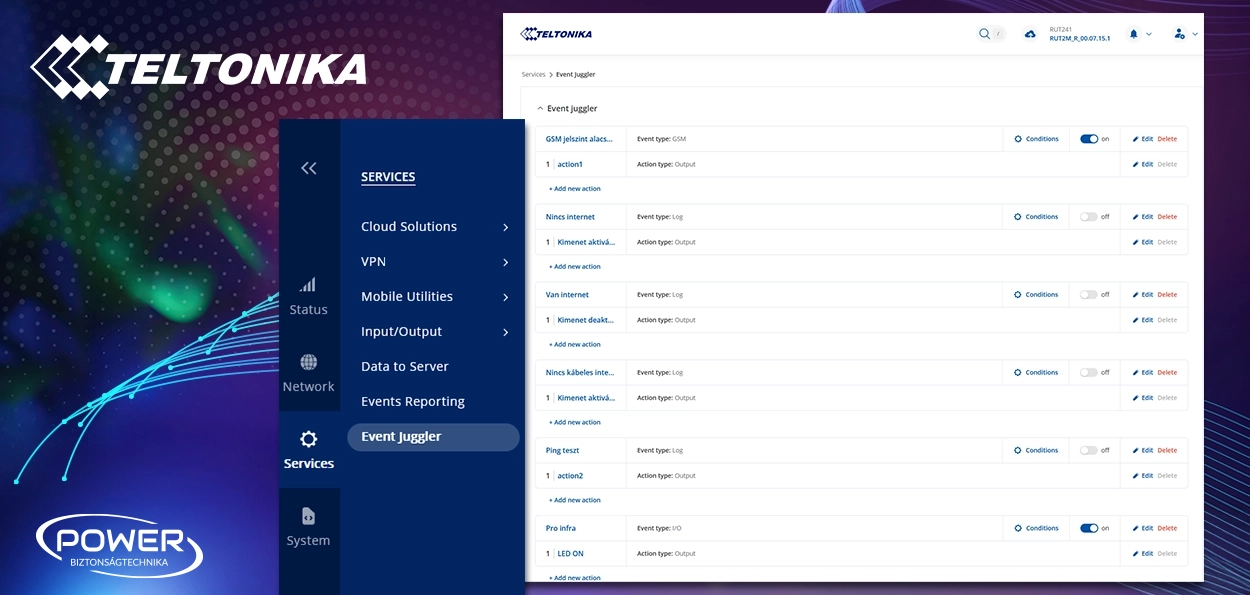
Task: Open the Network section in sidebar
Action: click(308, 374)
